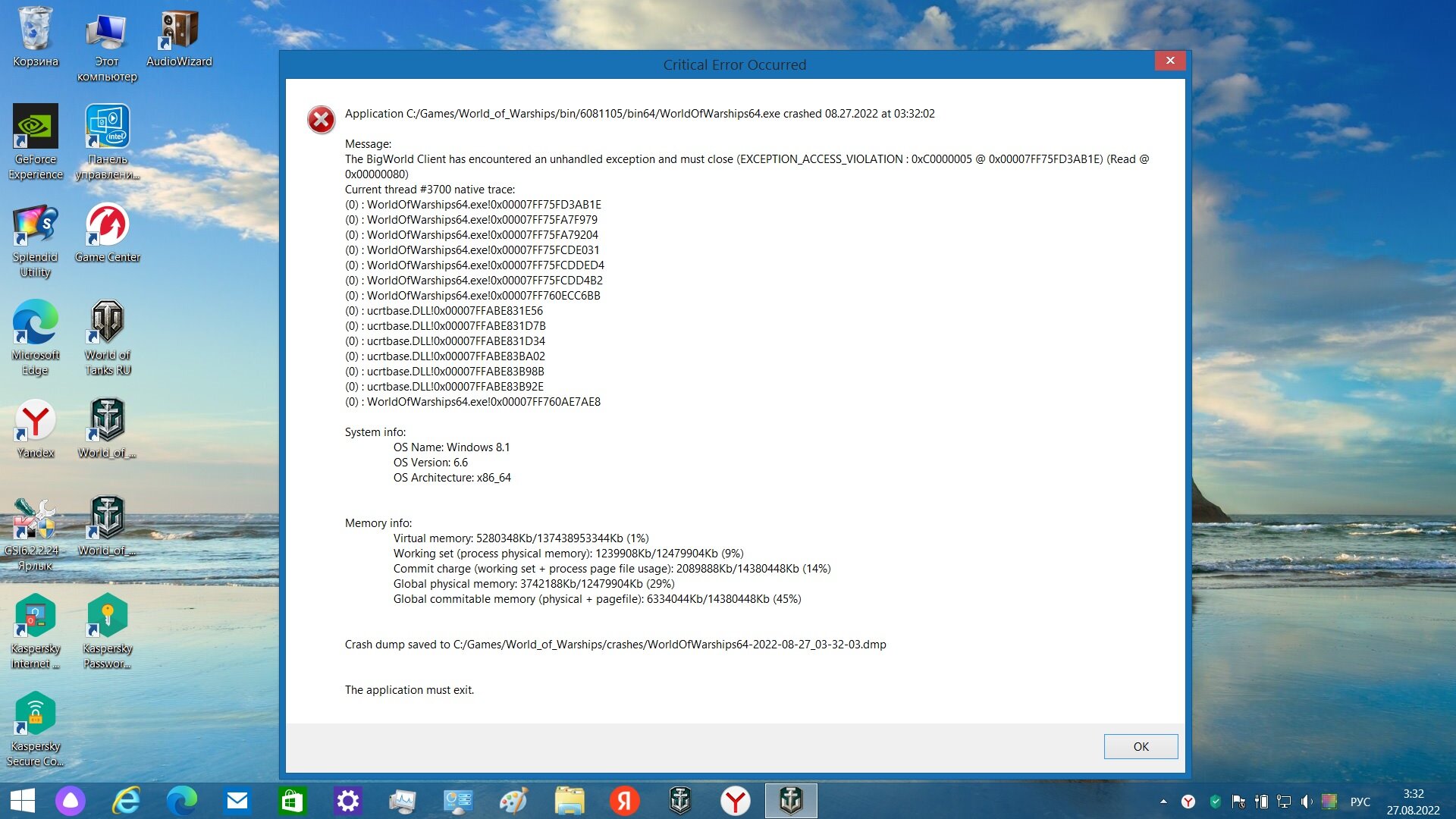Screen dimensions: 1456x819
Task: Open the network tray icon
Action: [x=1284, y=802]
